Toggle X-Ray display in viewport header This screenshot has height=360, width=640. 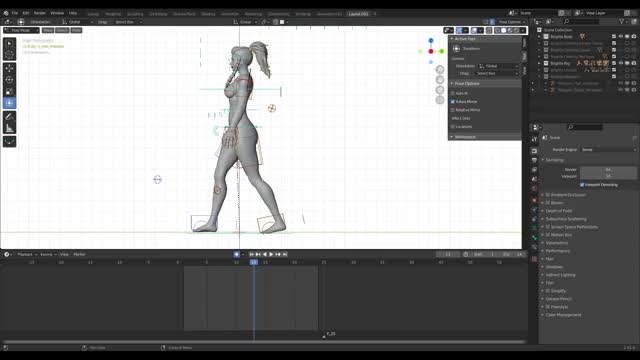click(x=489, y=30)
